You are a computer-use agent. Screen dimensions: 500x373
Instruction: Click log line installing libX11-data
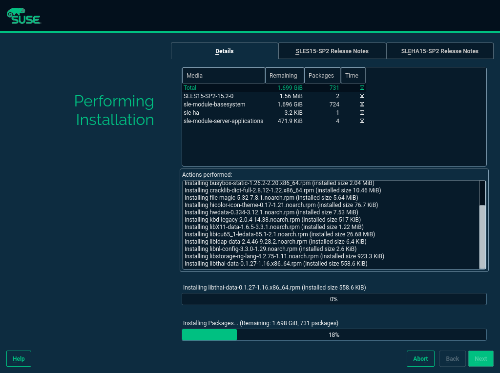click(274, 227)
